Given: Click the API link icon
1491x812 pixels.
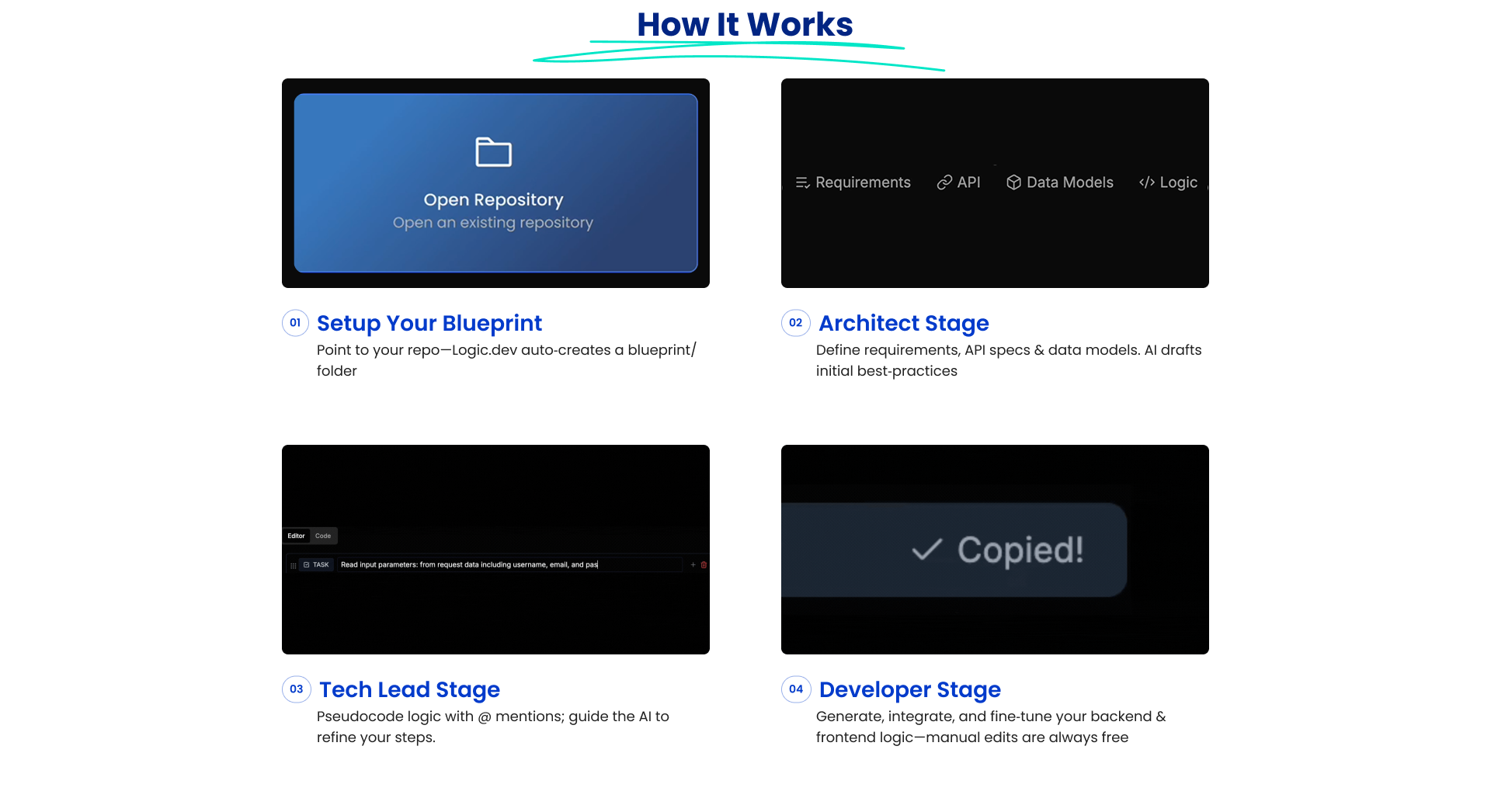Looking at the screenshot, I should pos(944,182).
